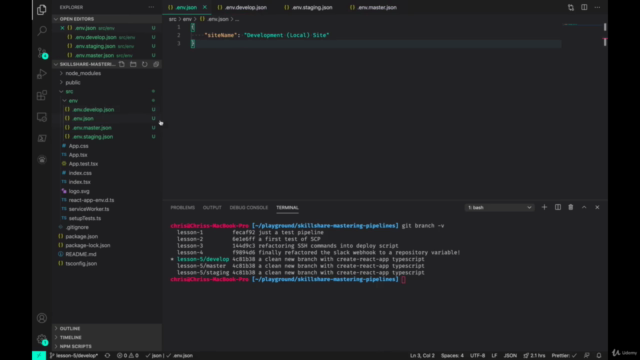This screenshot has width=640, height=360.
Task: Open package.json in file tree
Action: pos(82,236)
